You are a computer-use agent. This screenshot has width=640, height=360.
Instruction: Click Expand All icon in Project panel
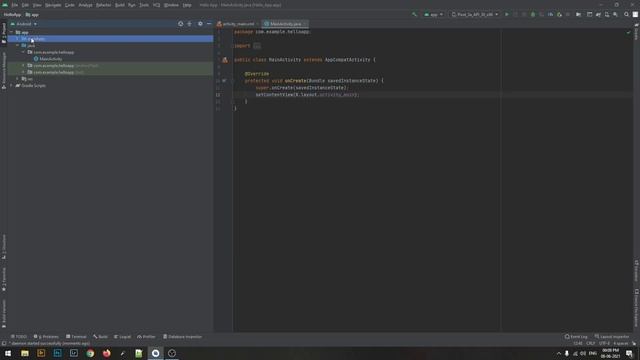click(x=189, y=24)
